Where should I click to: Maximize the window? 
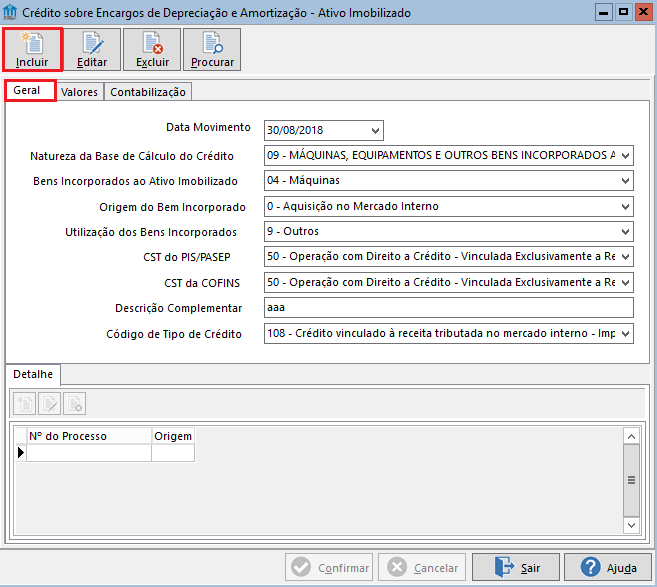click(623, 12)
